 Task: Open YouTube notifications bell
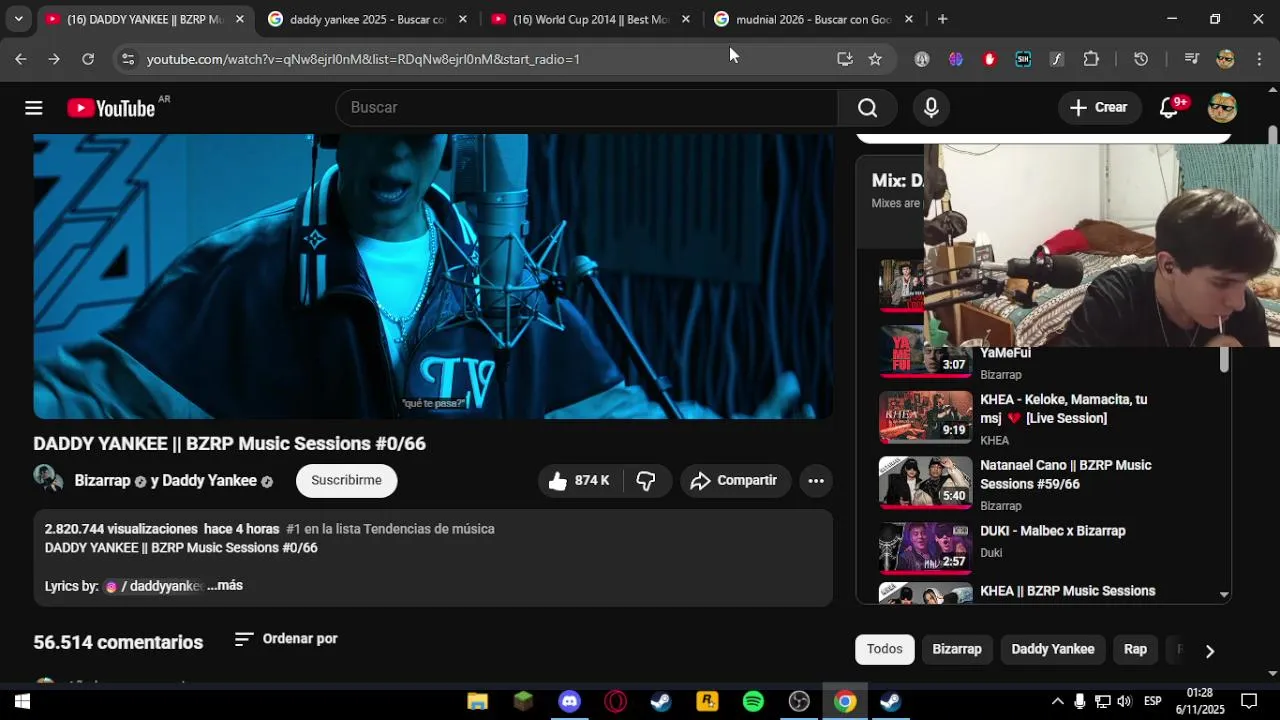(x=1169, y=108)
